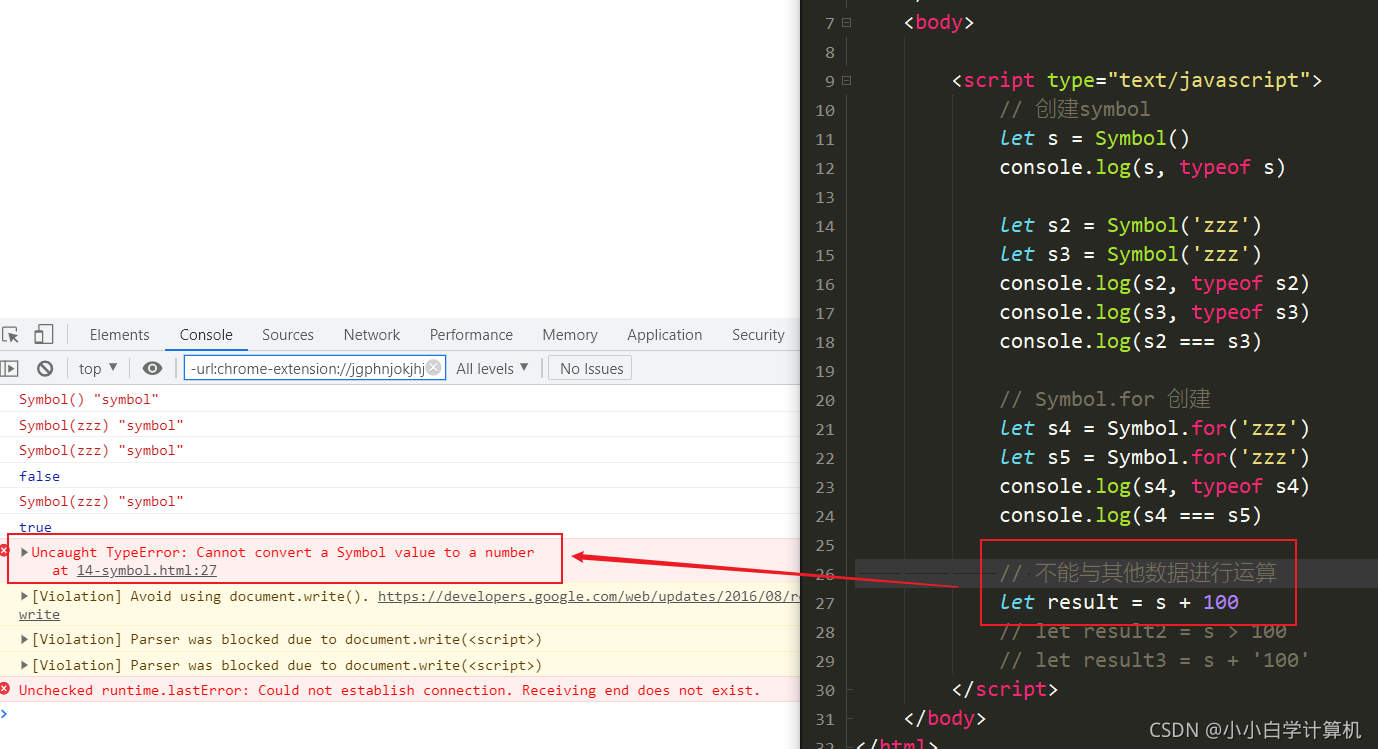Select the Console tab

pyautogui.click(x=206, y=335)
